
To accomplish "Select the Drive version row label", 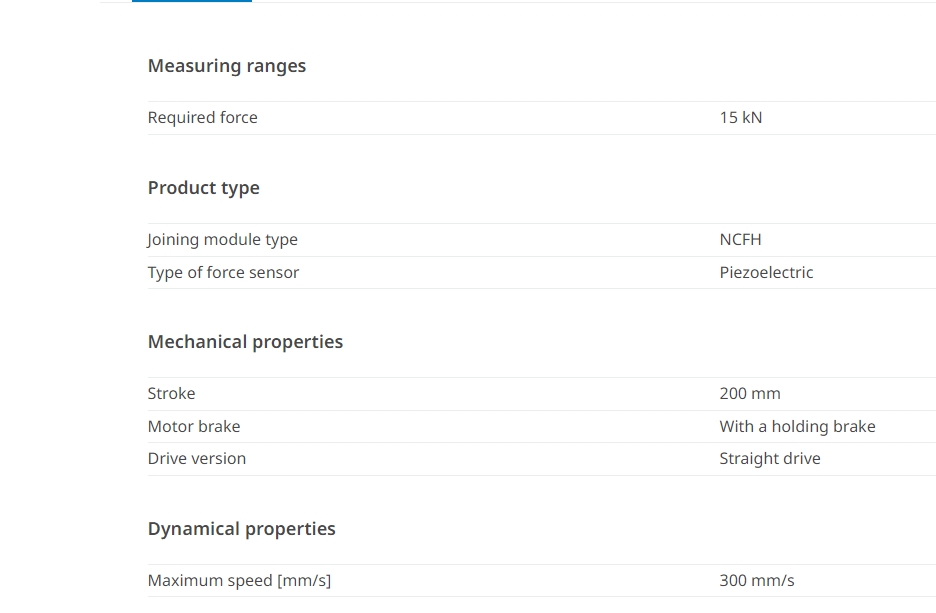I will click(x=197, y=458).
